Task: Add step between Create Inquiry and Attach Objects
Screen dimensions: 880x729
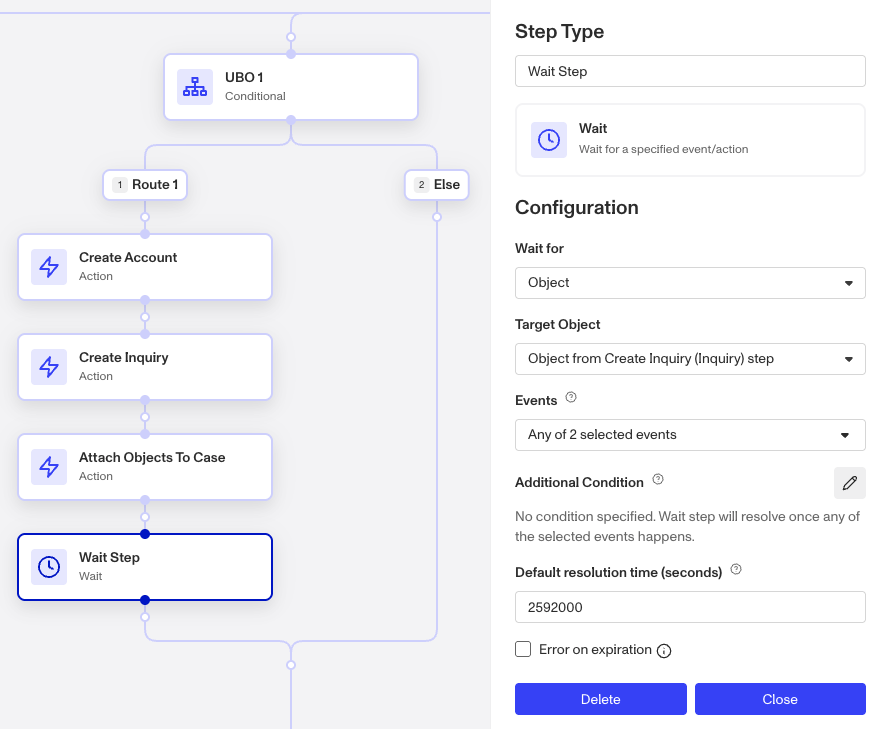Action: point(145,417)
